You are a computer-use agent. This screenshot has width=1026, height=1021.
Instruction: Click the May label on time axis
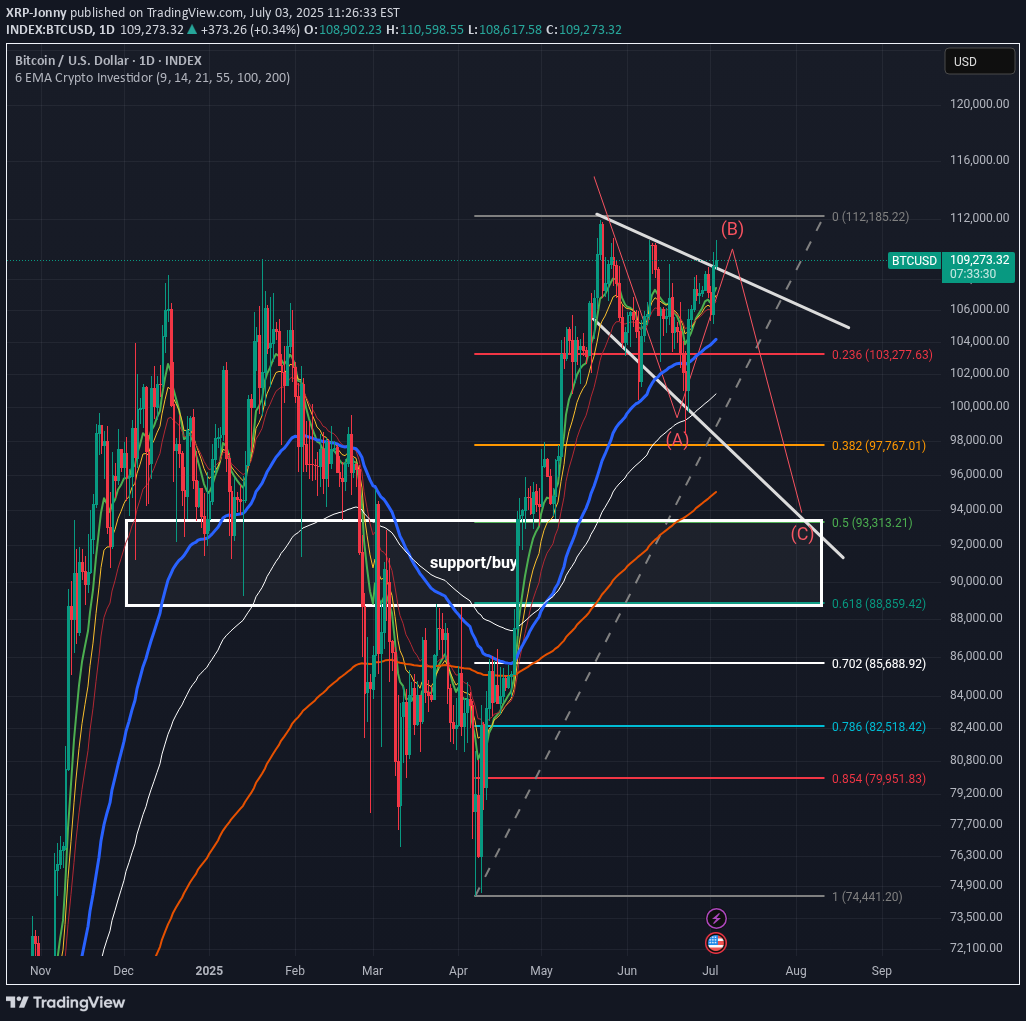click(x=541, y=971)
